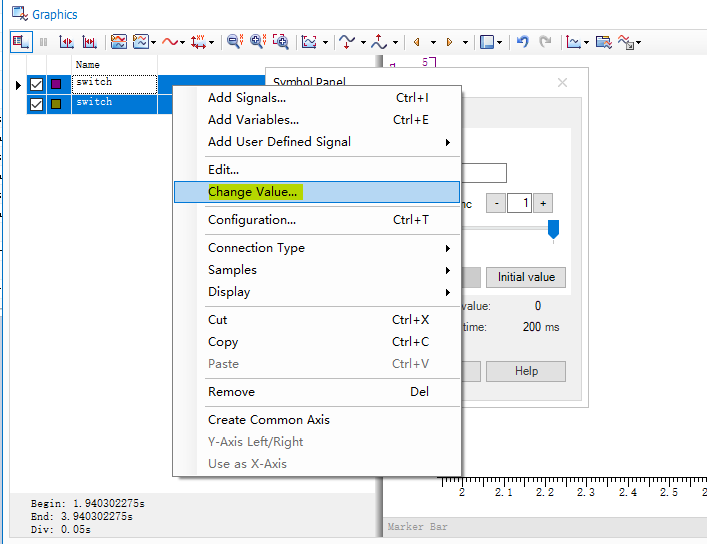
Task: Click the curve with down arrow icon
Action: pyautogui.click(x=347, y=42)
